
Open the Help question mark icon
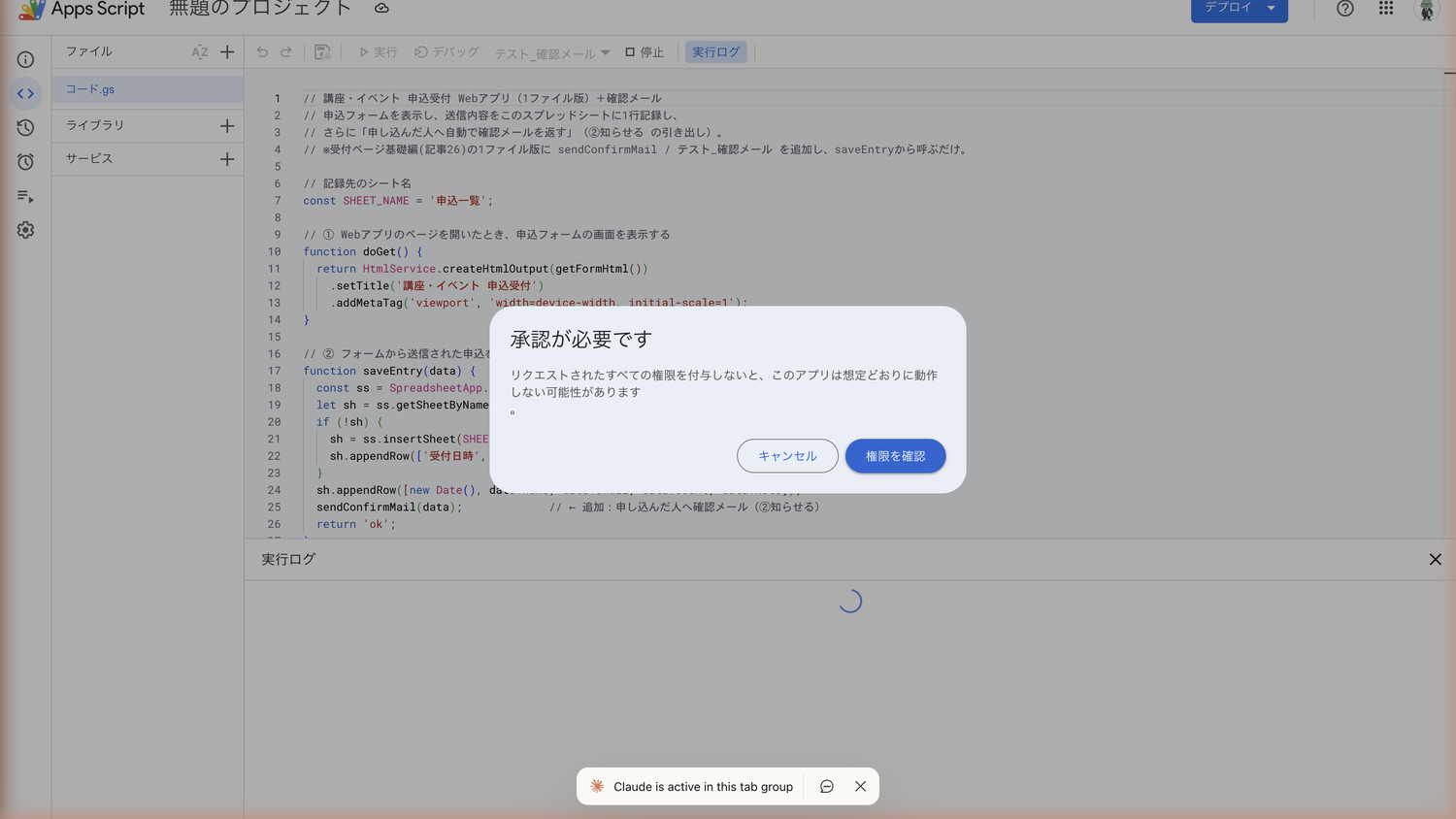[1344, 9]
